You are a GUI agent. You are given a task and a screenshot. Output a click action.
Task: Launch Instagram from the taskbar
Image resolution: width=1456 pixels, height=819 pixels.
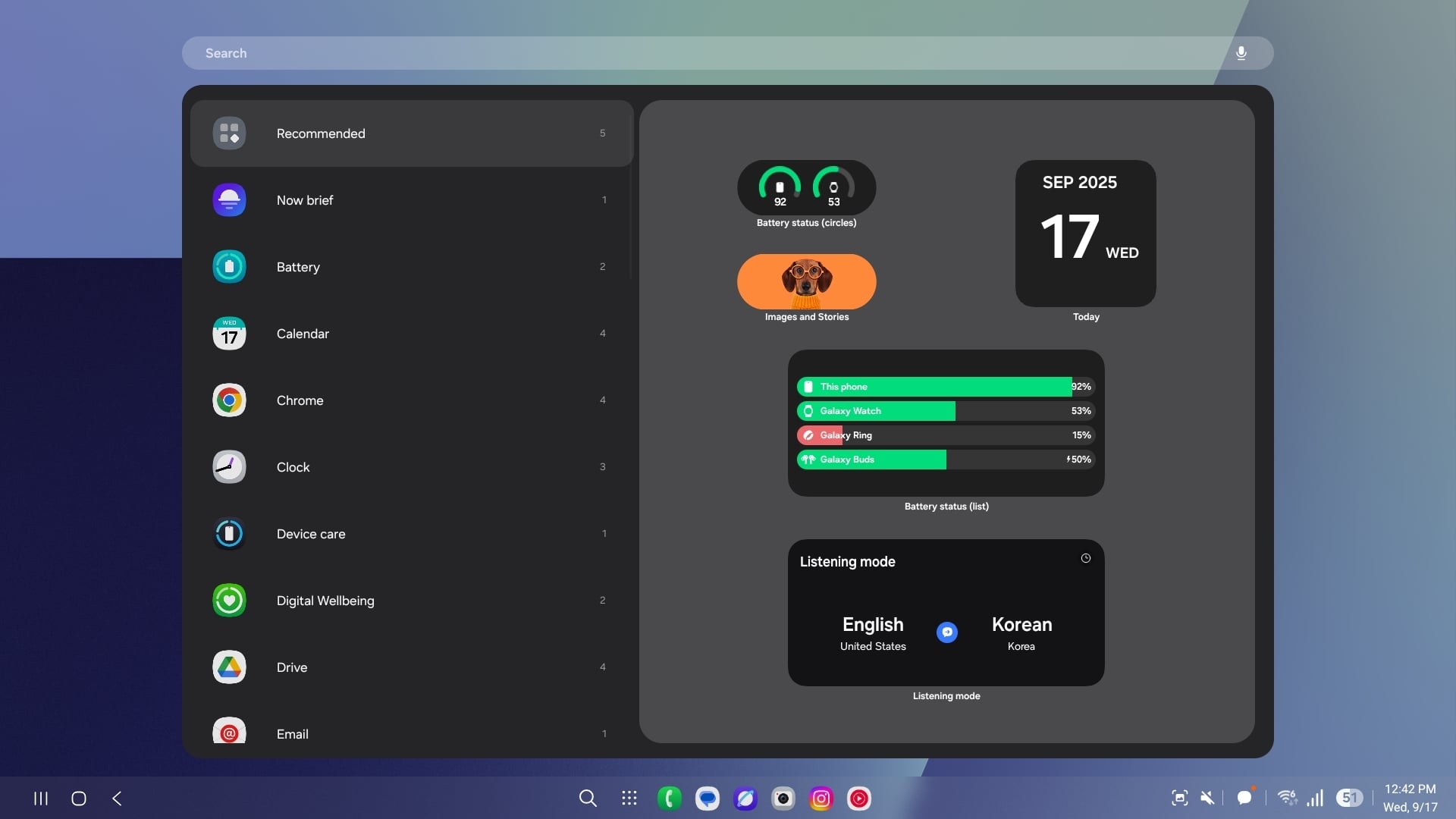[821, 798]
